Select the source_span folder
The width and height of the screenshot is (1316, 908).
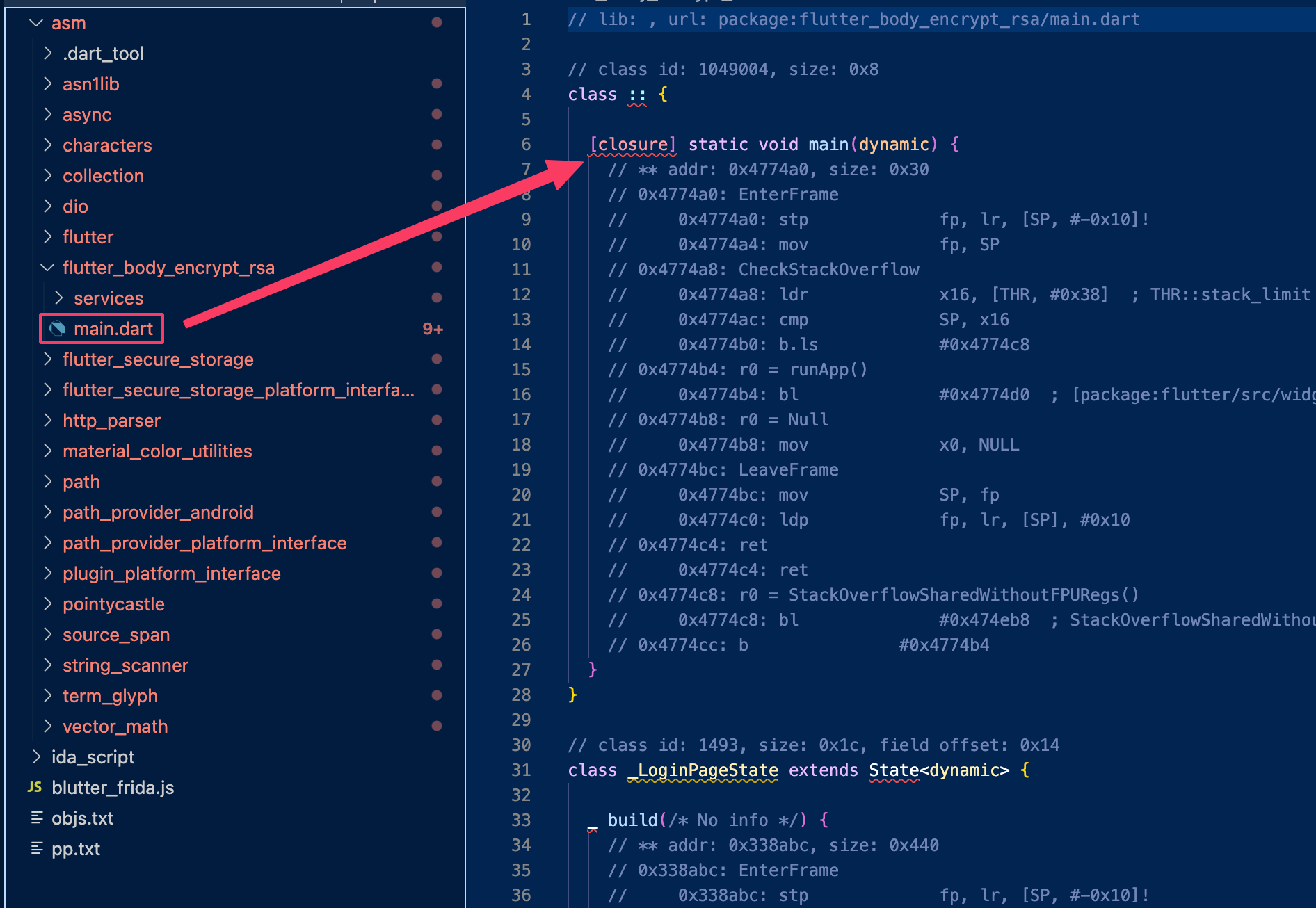click(116, 635)
